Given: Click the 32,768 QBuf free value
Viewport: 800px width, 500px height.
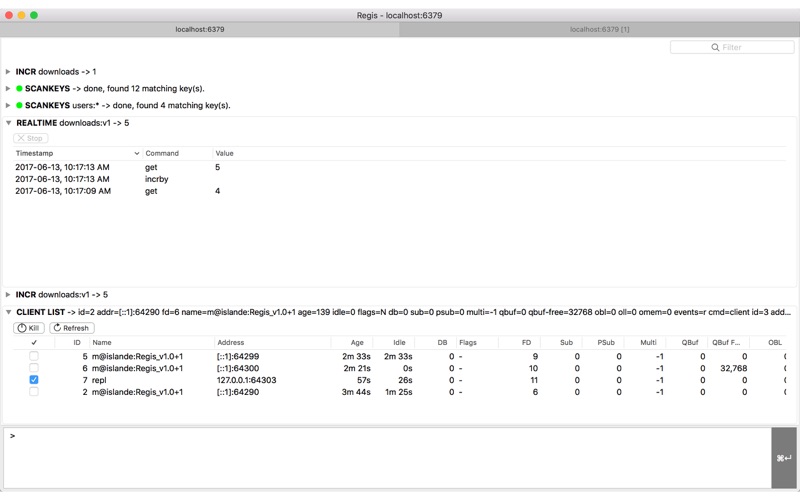Looking at the screenshot, I should (x=734, y=368).
